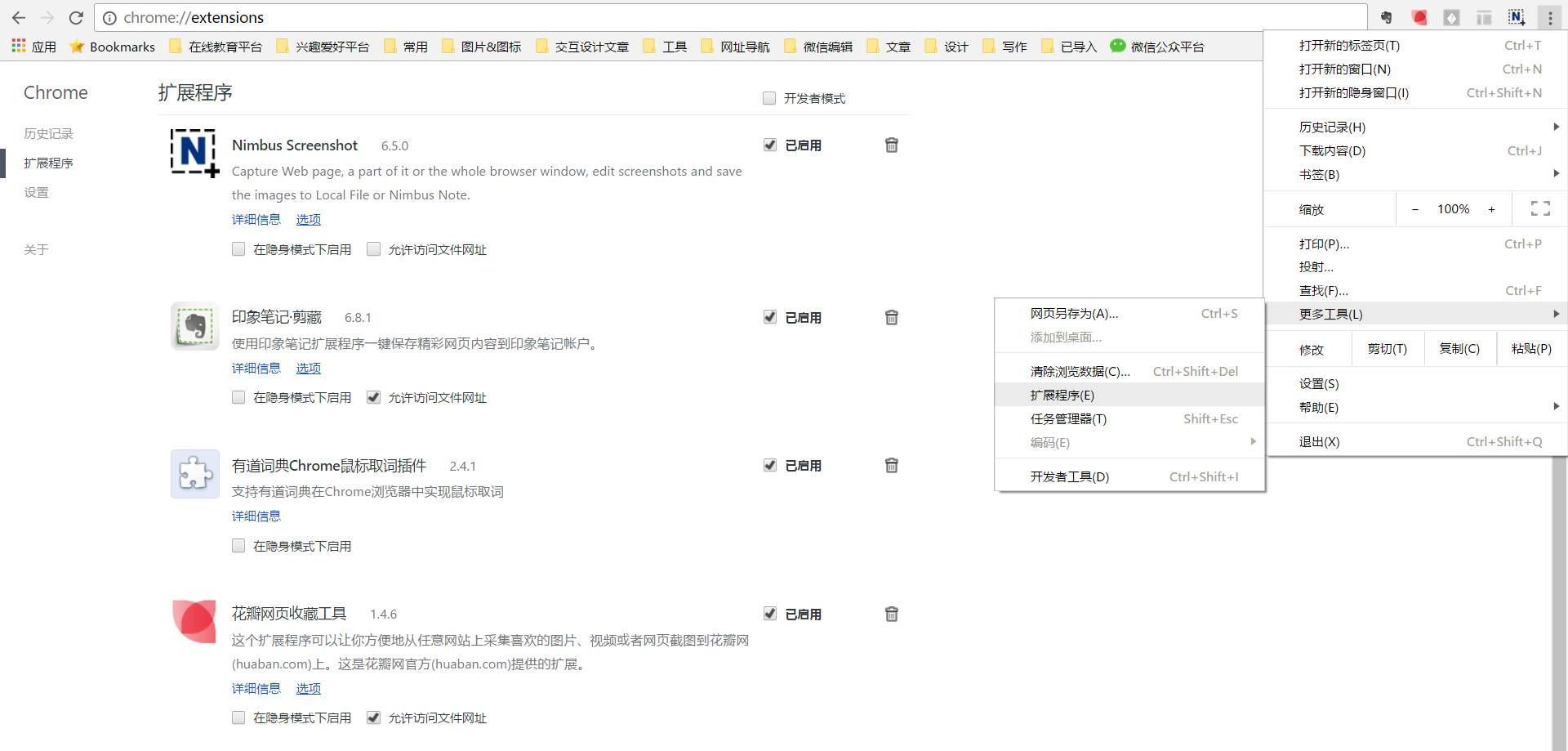
Task: Check 在隐身模式下启用 for 有道词典
Action: [238, 545]
